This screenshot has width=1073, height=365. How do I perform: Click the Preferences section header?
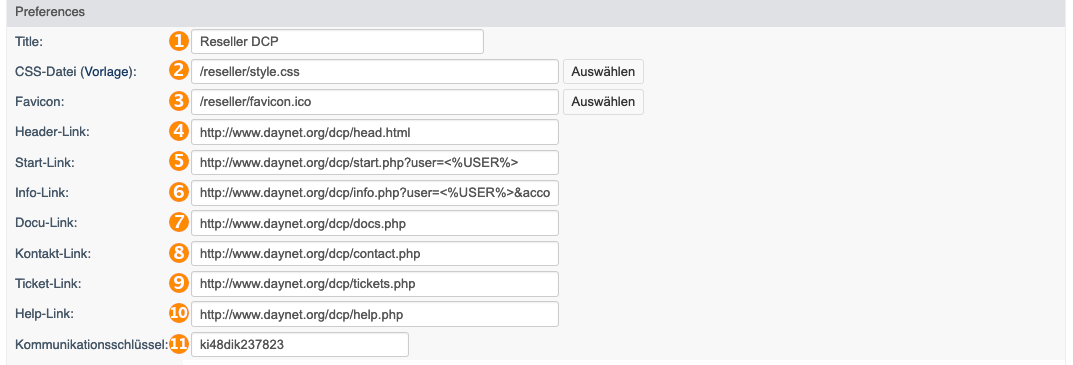pos(536,12)
